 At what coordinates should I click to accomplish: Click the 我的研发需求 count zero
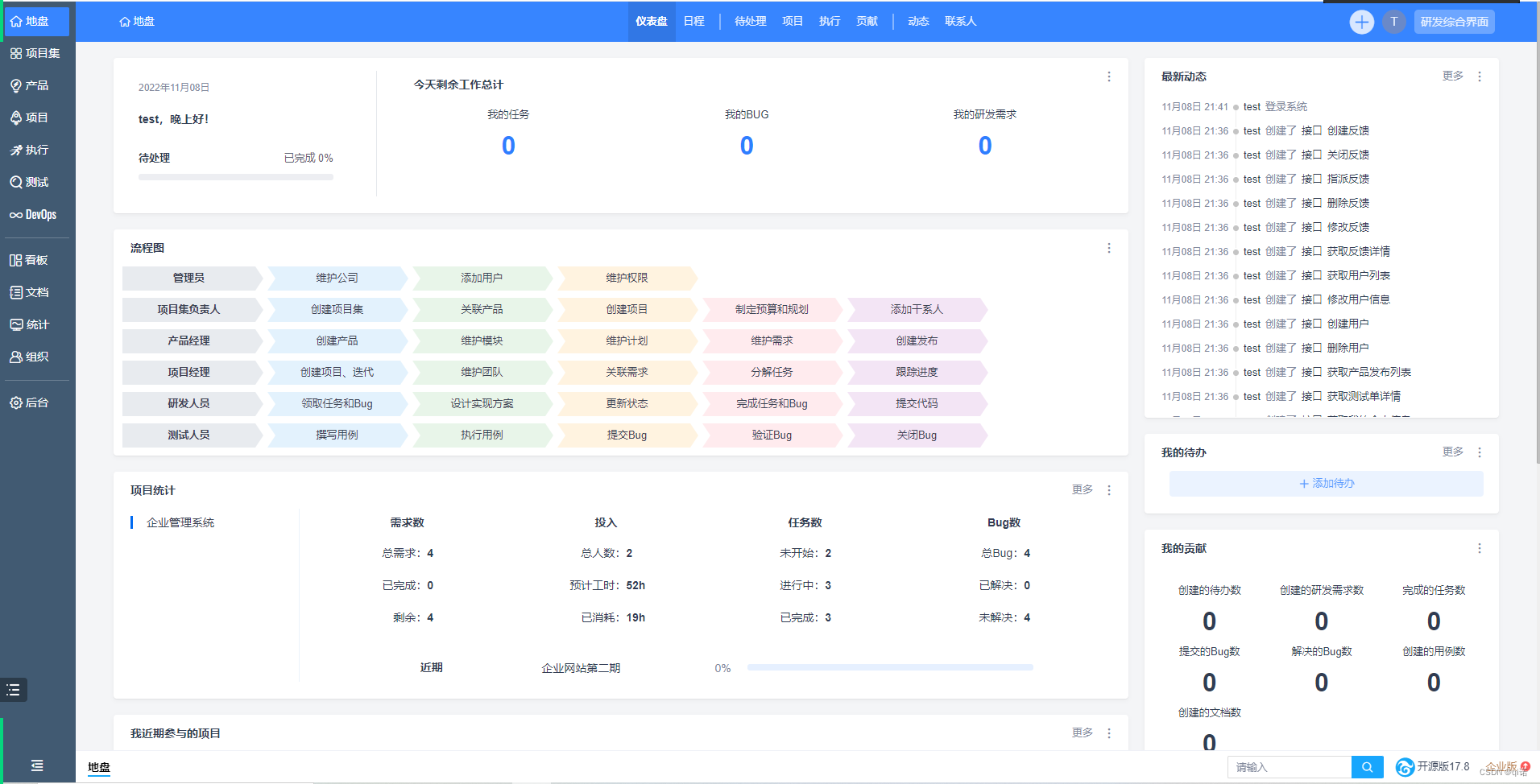coord(985,146)
